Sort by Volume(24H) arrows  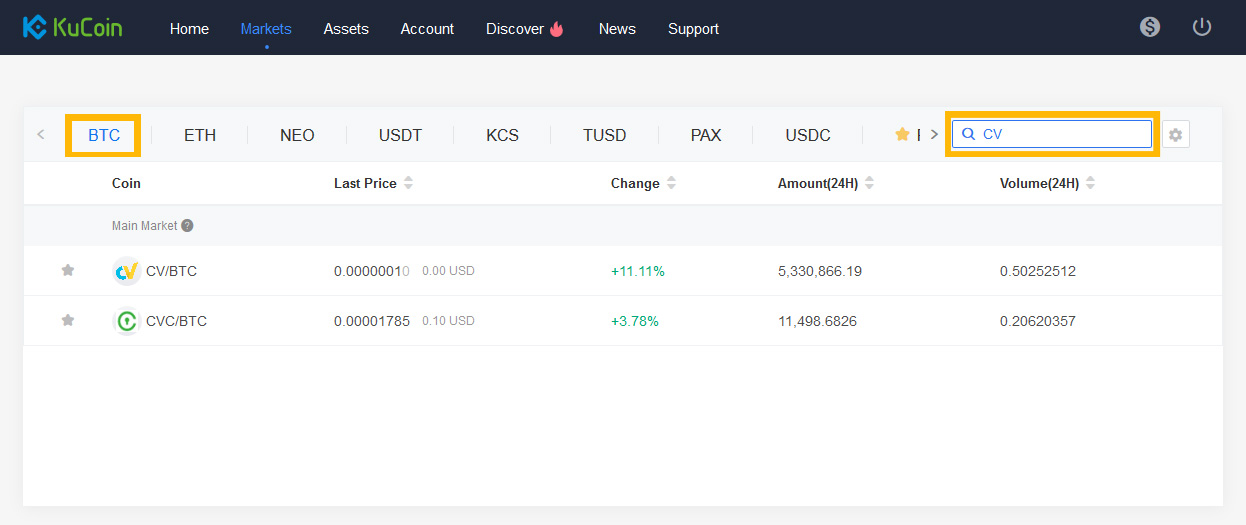tap(1090, 183)
